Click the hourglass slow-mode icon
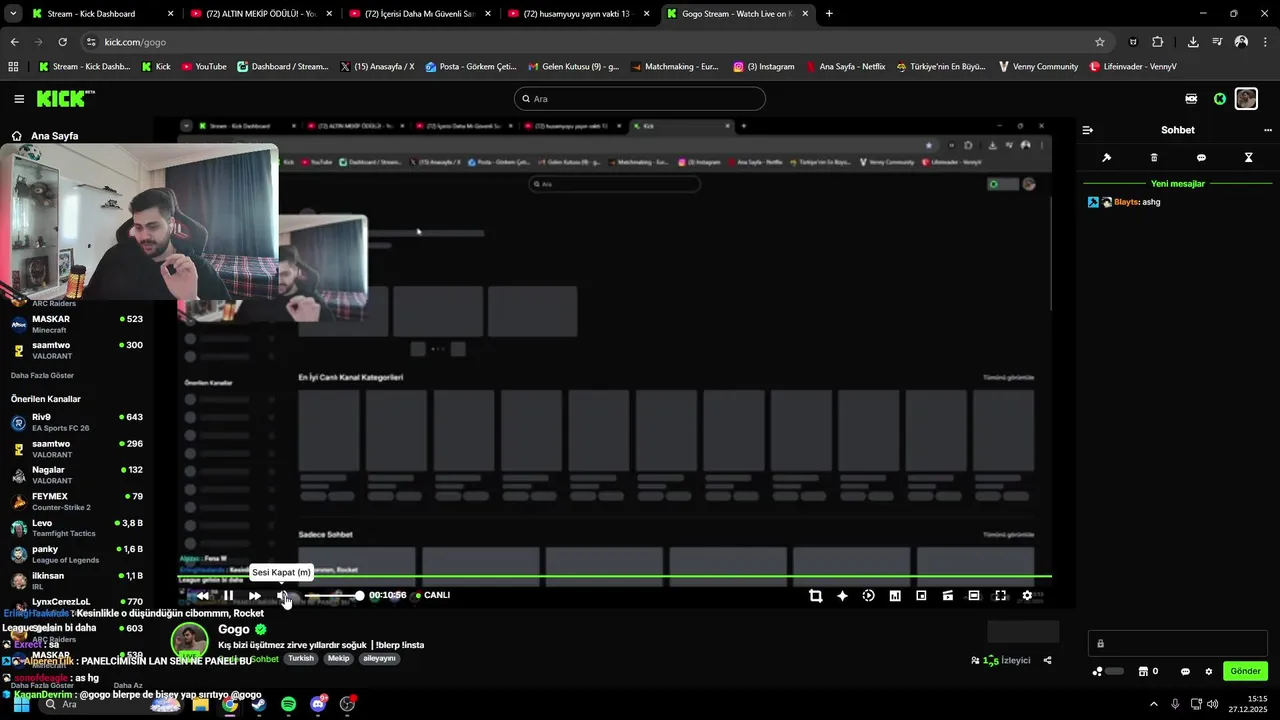1280x720 pixels. (x=1248, y=158)
